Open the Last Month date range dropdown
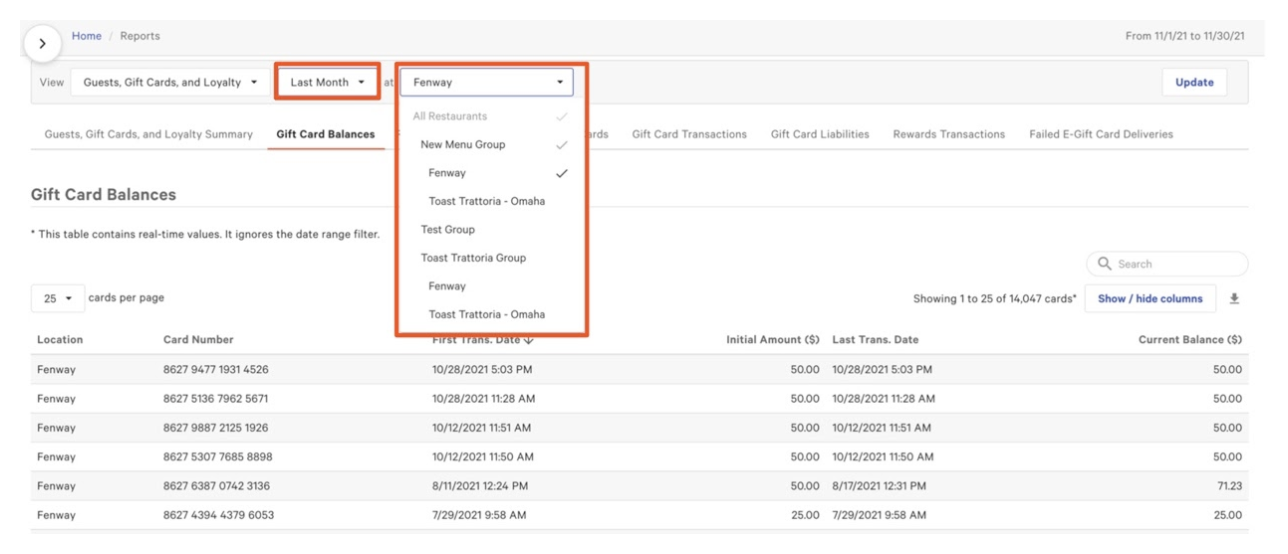This screenshot has width=1288, height=554. [327, 83]
